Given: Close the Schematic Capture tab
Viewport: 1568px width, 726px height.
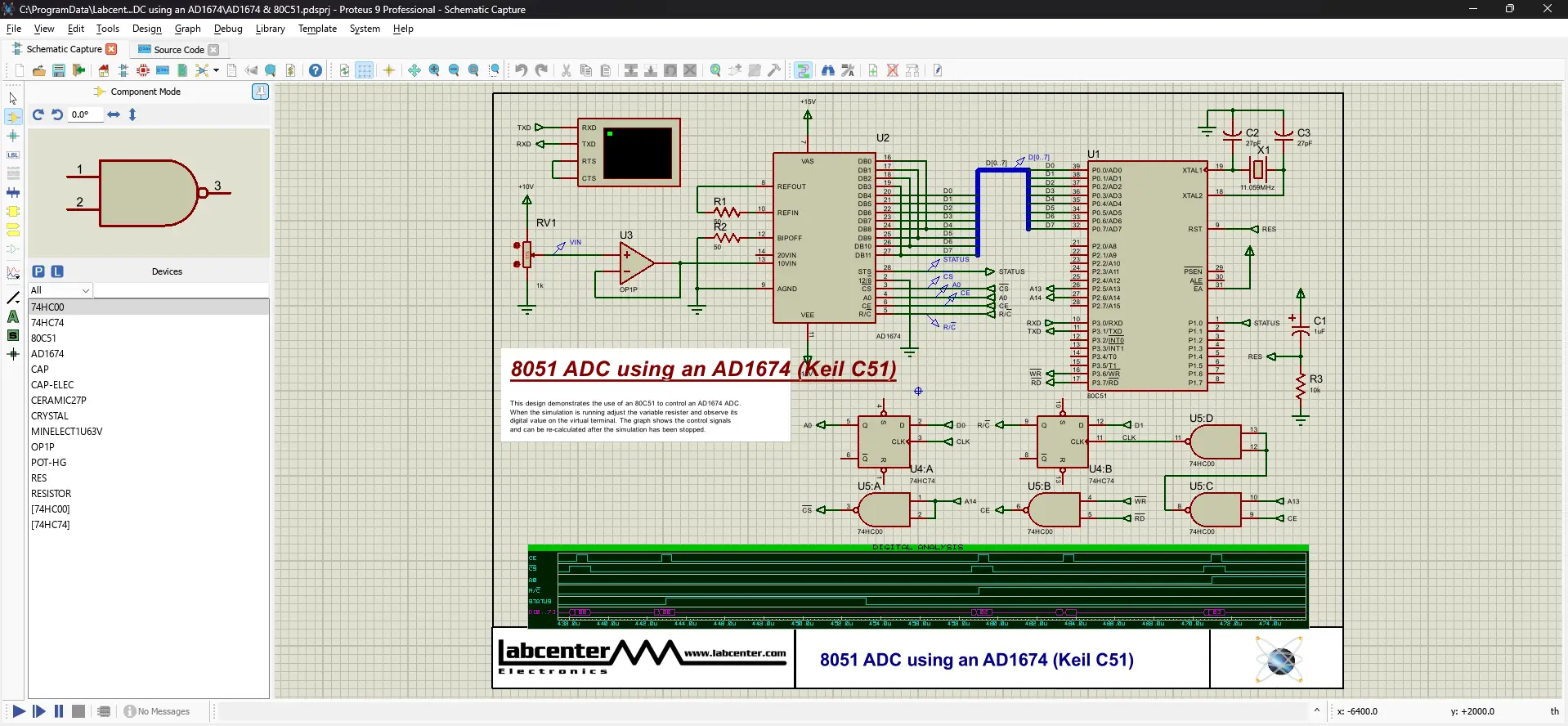Looking at the screenshot, I should 112,49.
